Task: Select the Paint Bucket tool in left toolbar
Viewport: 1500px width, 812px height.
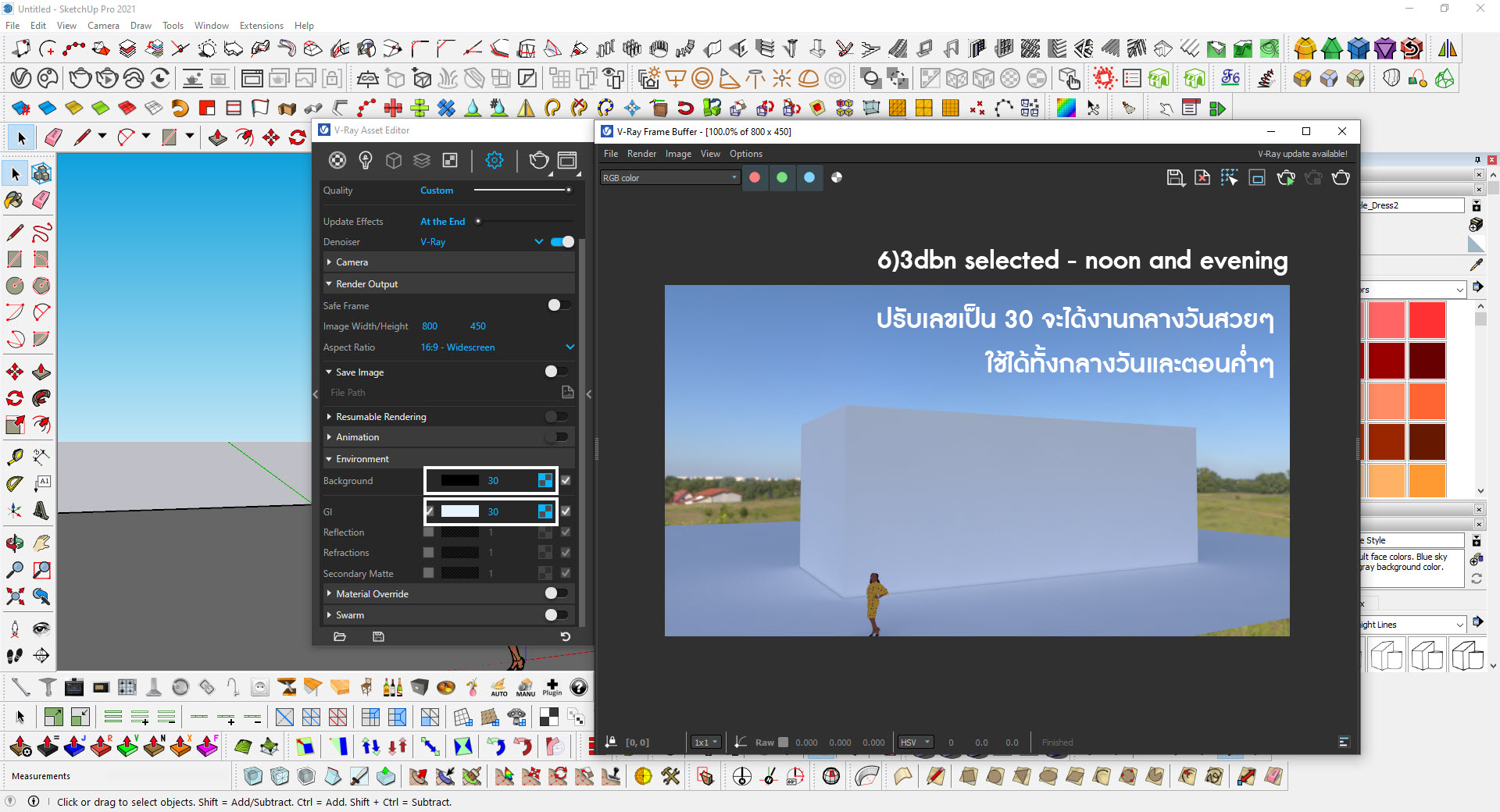Action: 14,200
